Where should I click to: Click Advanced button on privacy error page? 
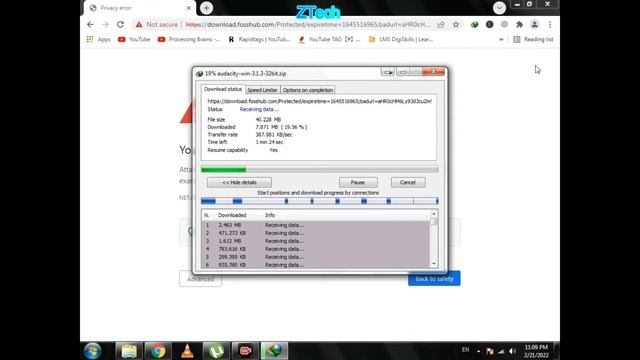point(200,279)
